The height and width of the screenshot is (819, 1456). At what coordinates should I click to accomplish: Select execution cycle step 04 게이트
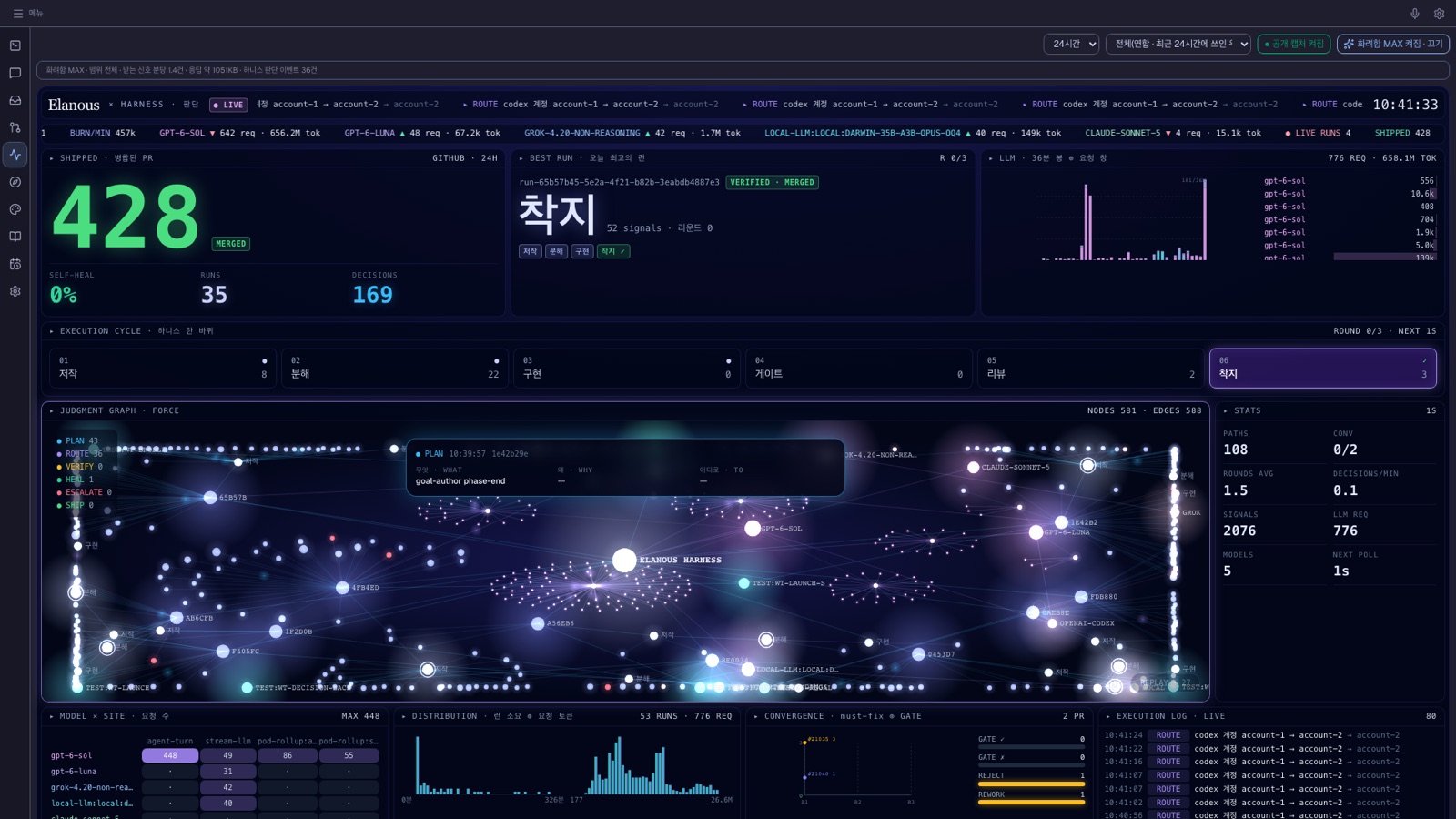pyautogui.click(x=858, y=368)
